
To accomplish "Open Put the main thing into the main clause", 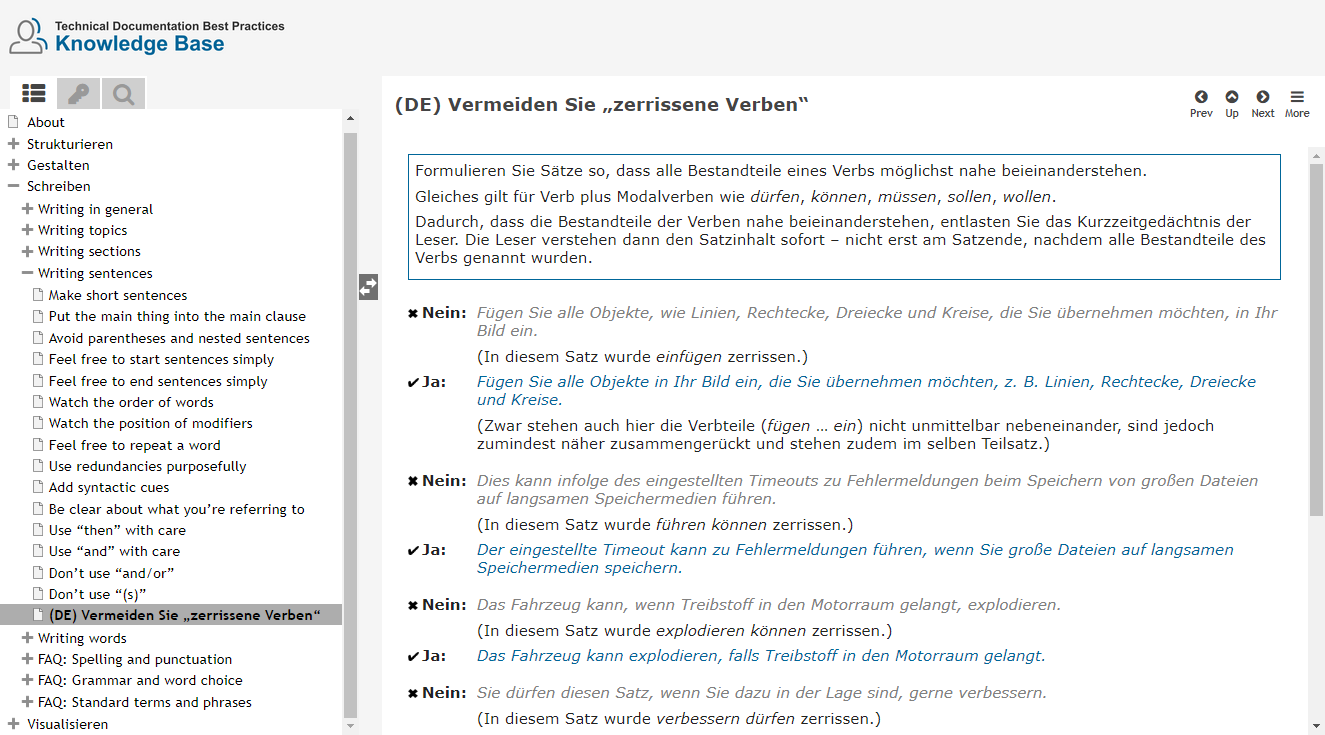I will coord(177,316).
